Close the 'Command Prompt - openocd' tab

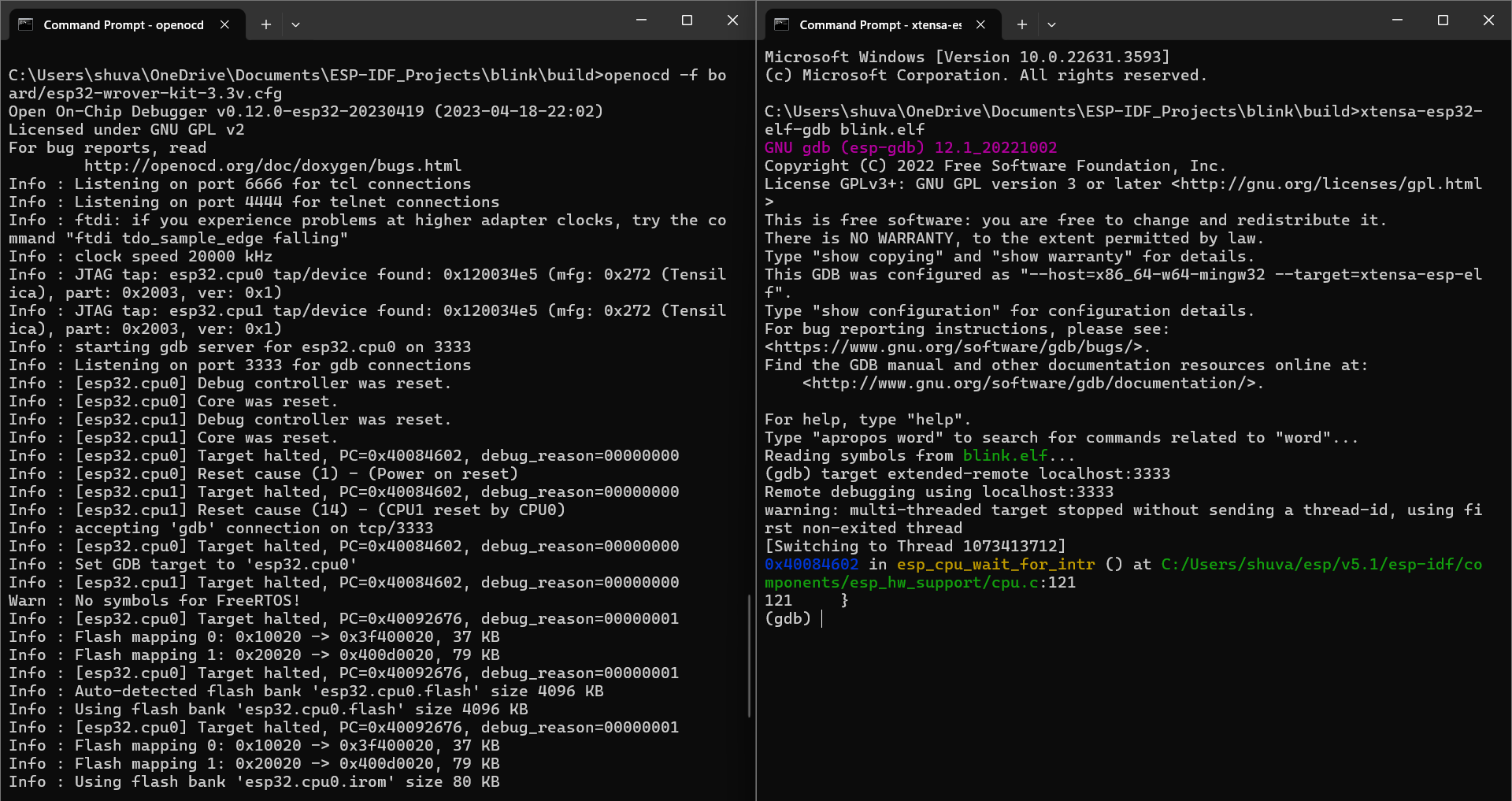[x=225, y=24]
